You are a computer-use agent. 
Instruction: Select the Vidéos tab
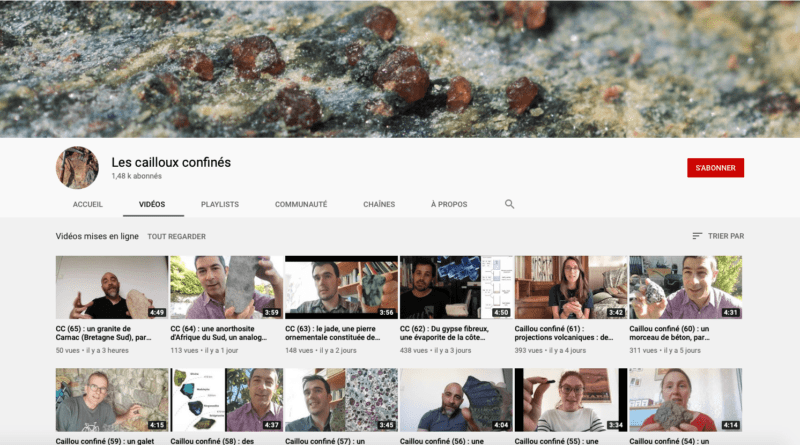(152, 204)
